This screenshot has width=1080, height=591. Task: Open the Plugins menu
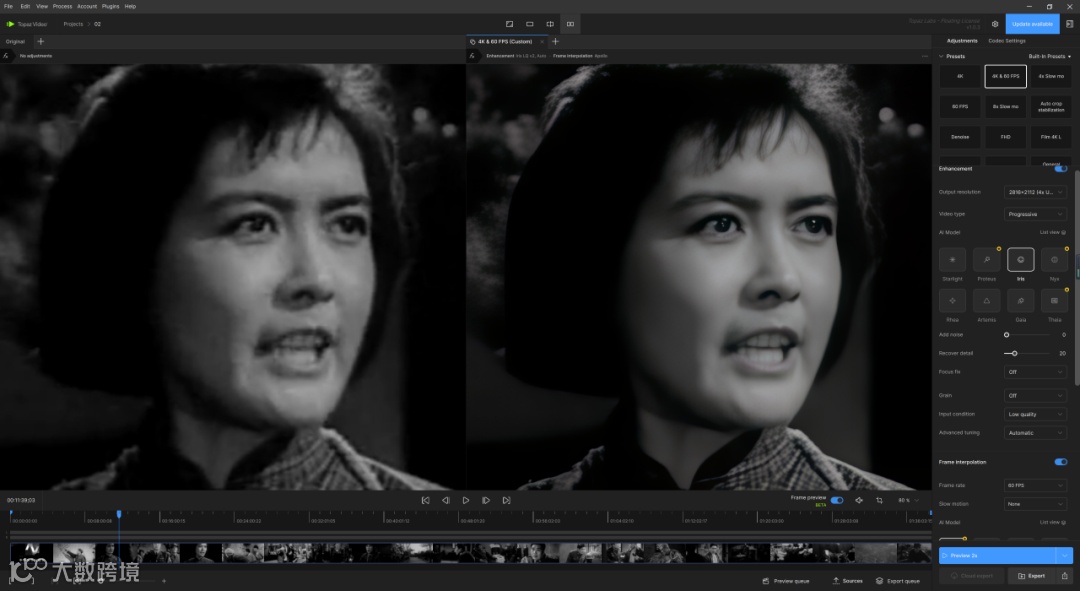[110, 6]
